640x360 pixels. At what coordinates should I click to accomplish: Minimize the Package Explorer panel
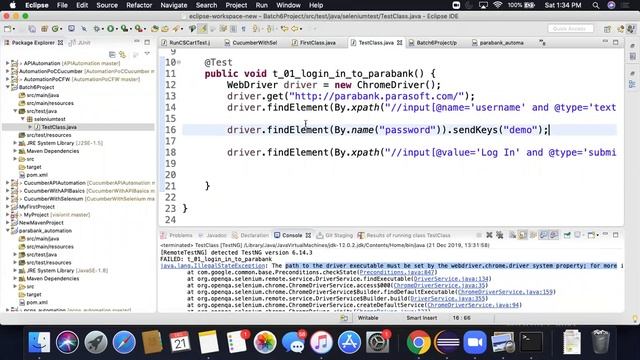pos(137,42)
